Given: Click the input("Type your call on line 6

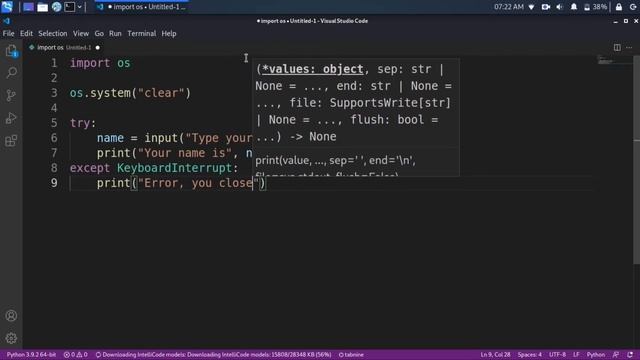Looking at the screenshot, I should click(198, 138).
